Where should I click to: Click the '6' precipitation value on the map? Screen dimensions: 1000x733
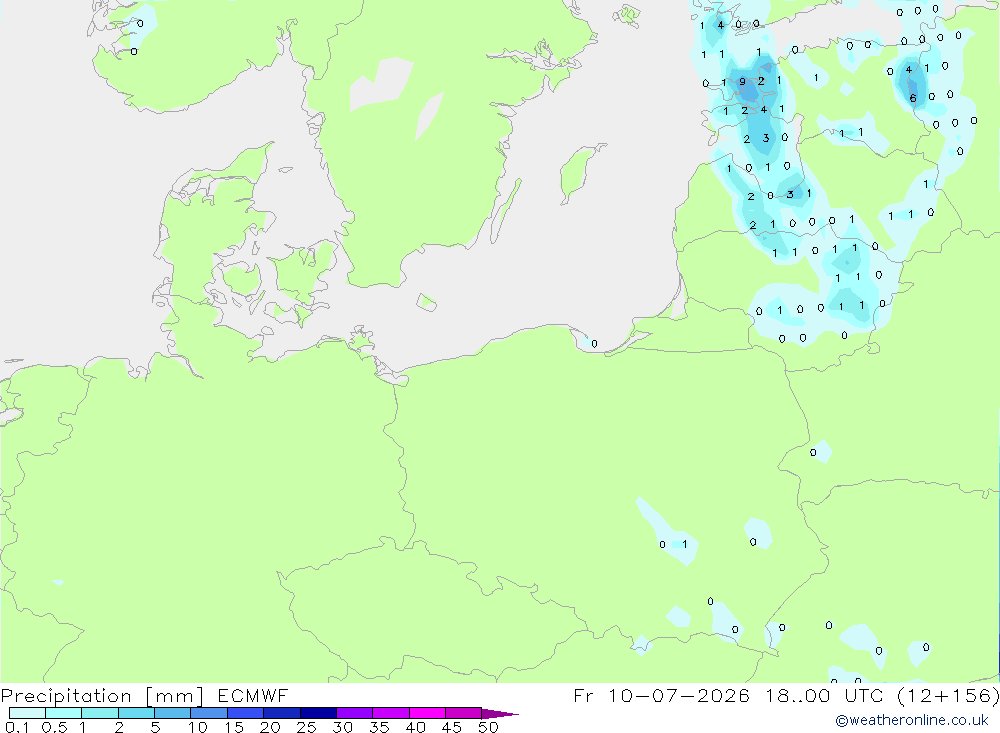pos(913,98)
